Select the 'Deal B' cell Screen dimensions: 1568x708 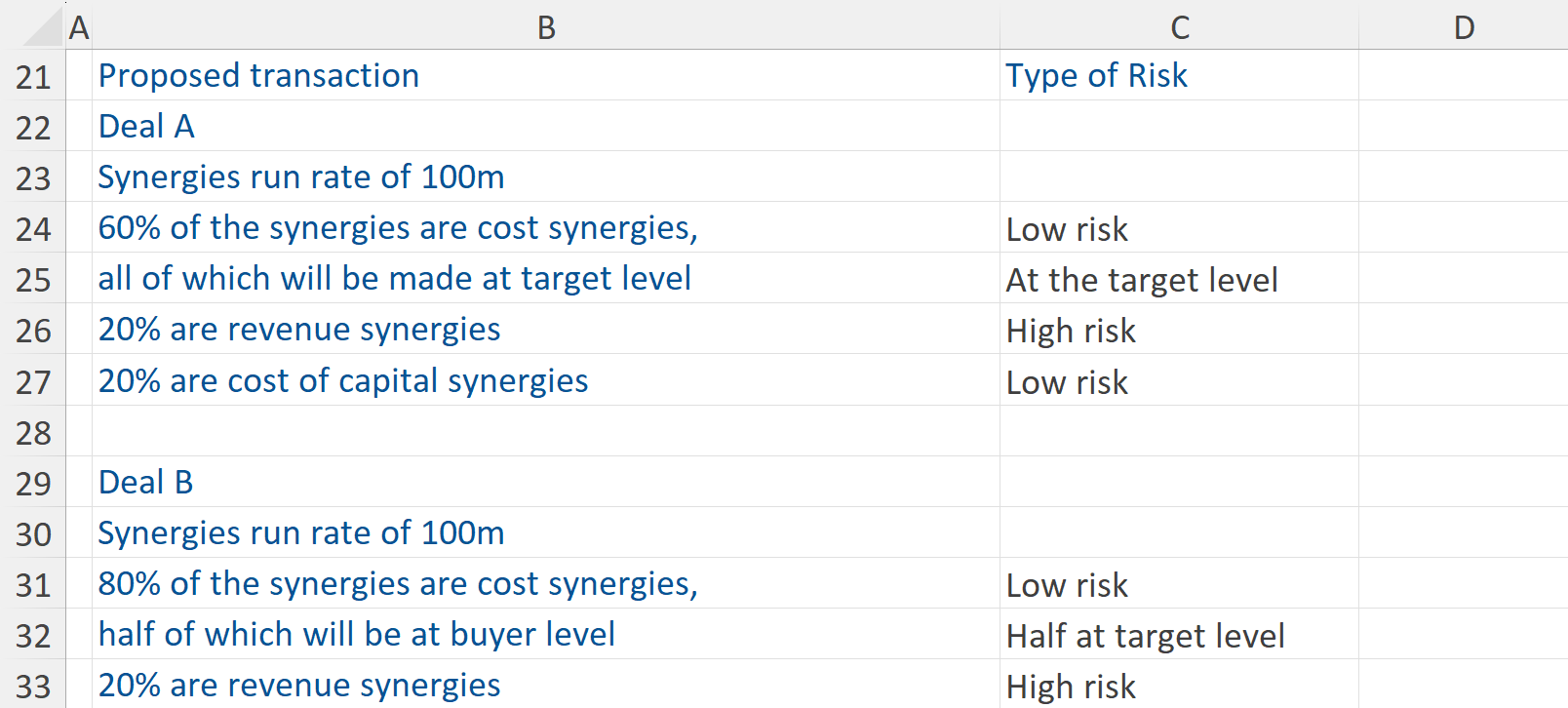pos(146,483)
